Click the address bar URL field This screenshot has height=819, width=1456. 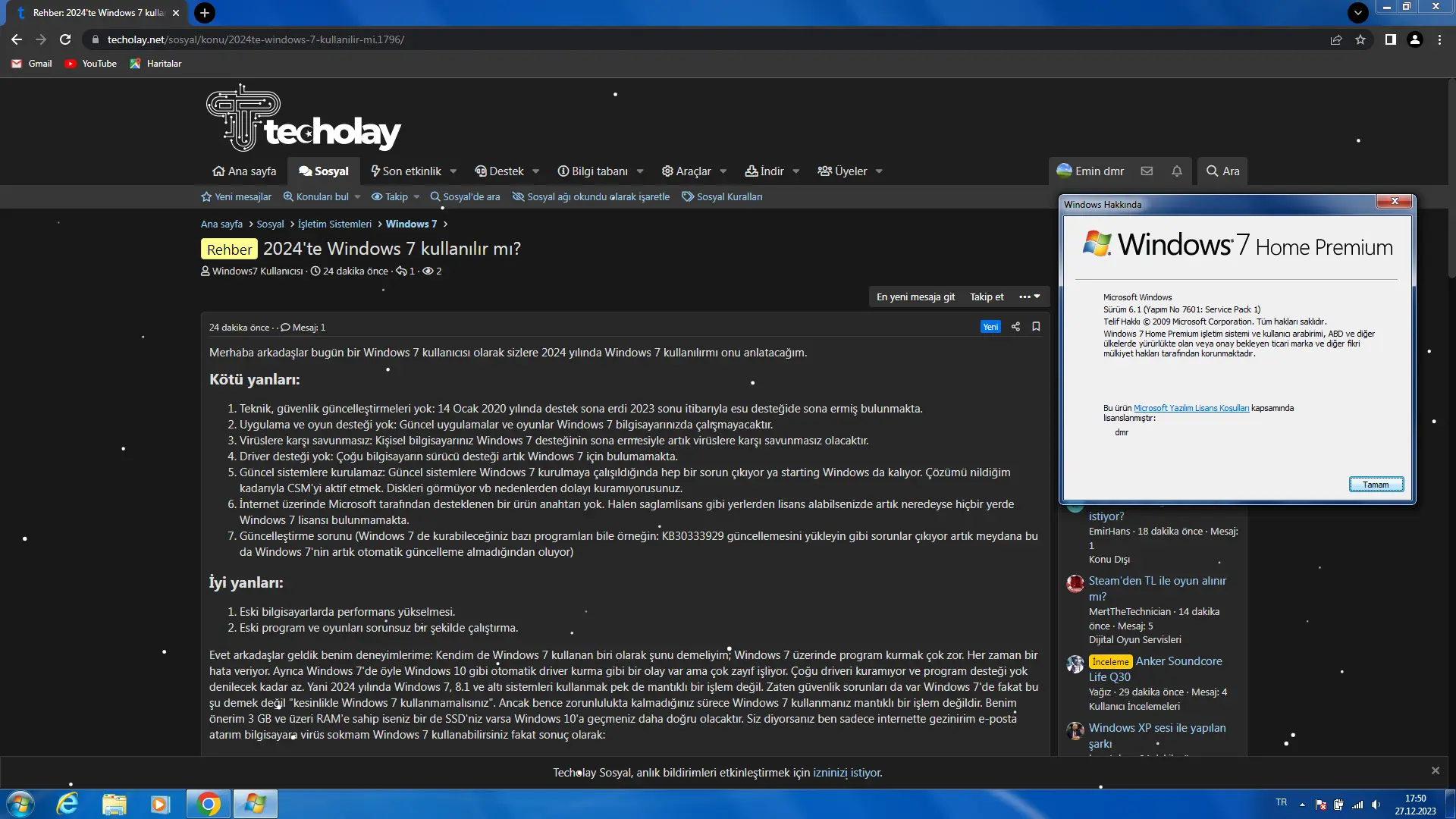pyautogui.click(x=705, y=39)
